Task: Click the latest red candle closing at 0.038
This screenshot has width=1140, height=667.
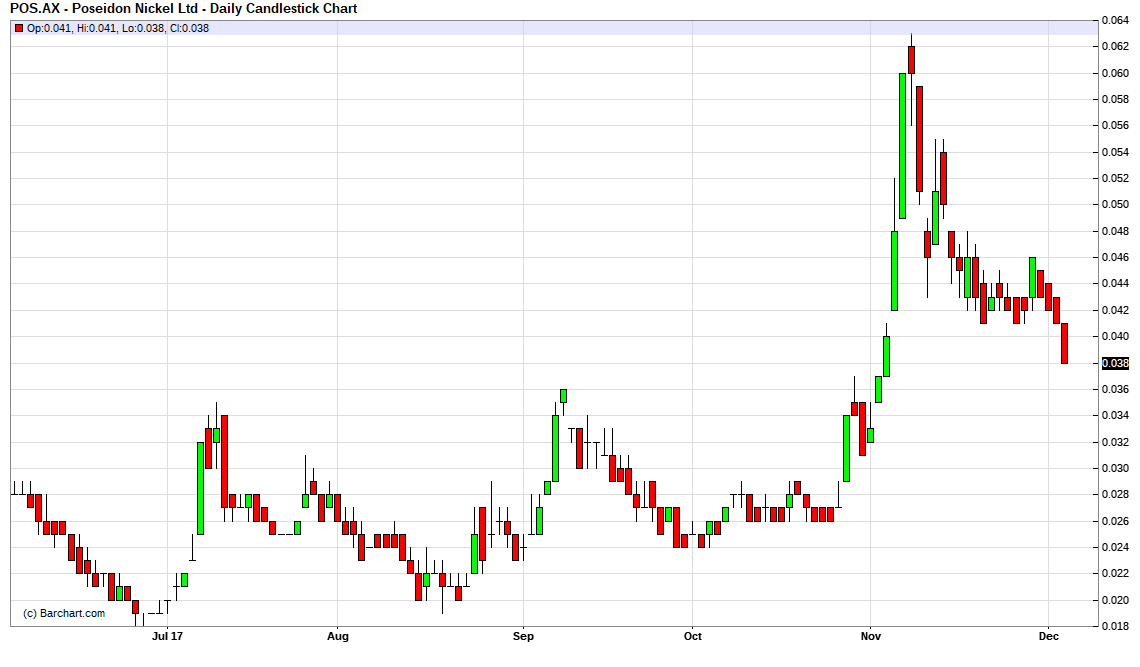Action: click(1064, 343)
